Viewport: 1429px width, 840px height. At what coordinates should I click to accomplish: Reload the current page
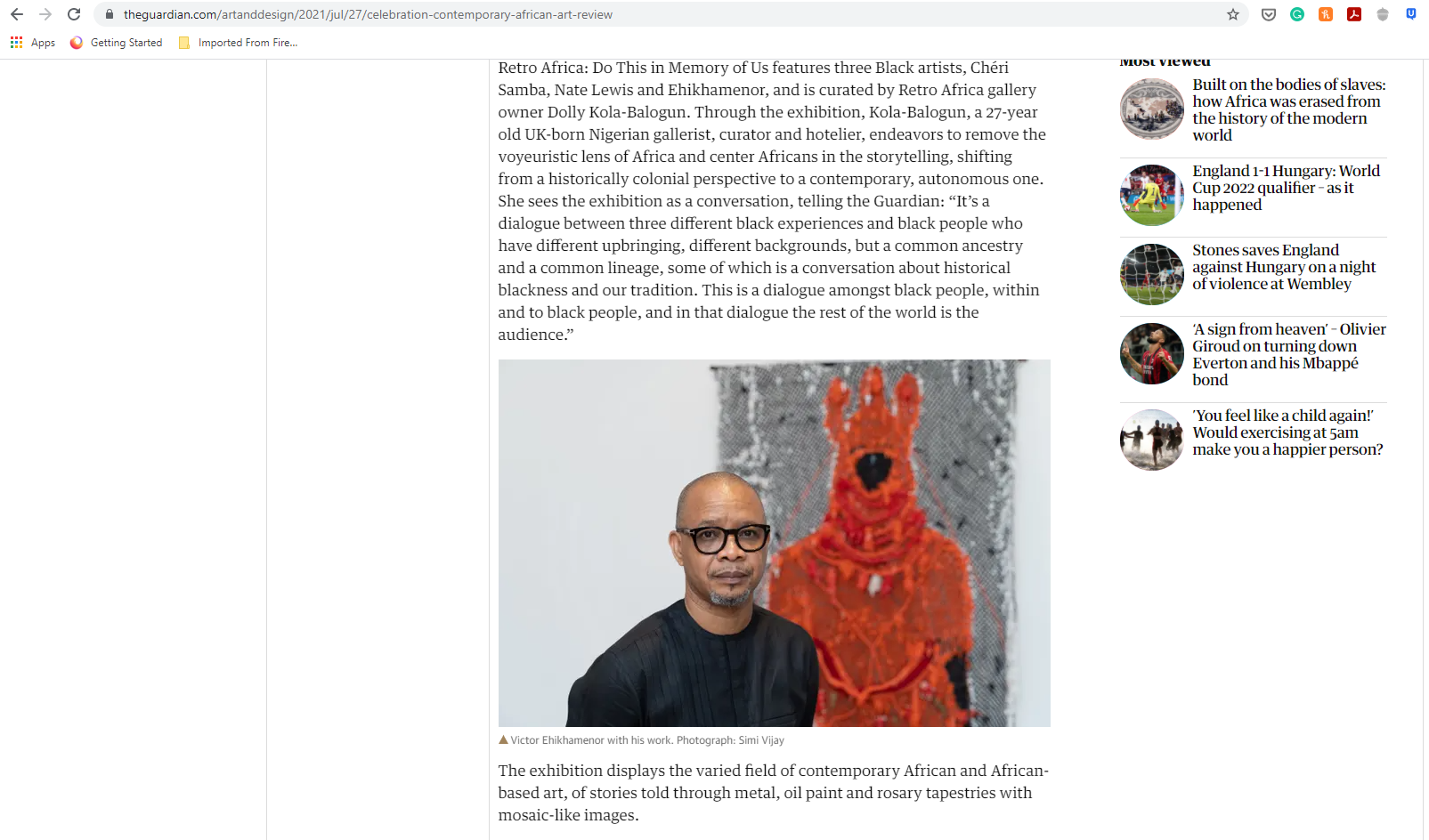(x=74, y=14)
